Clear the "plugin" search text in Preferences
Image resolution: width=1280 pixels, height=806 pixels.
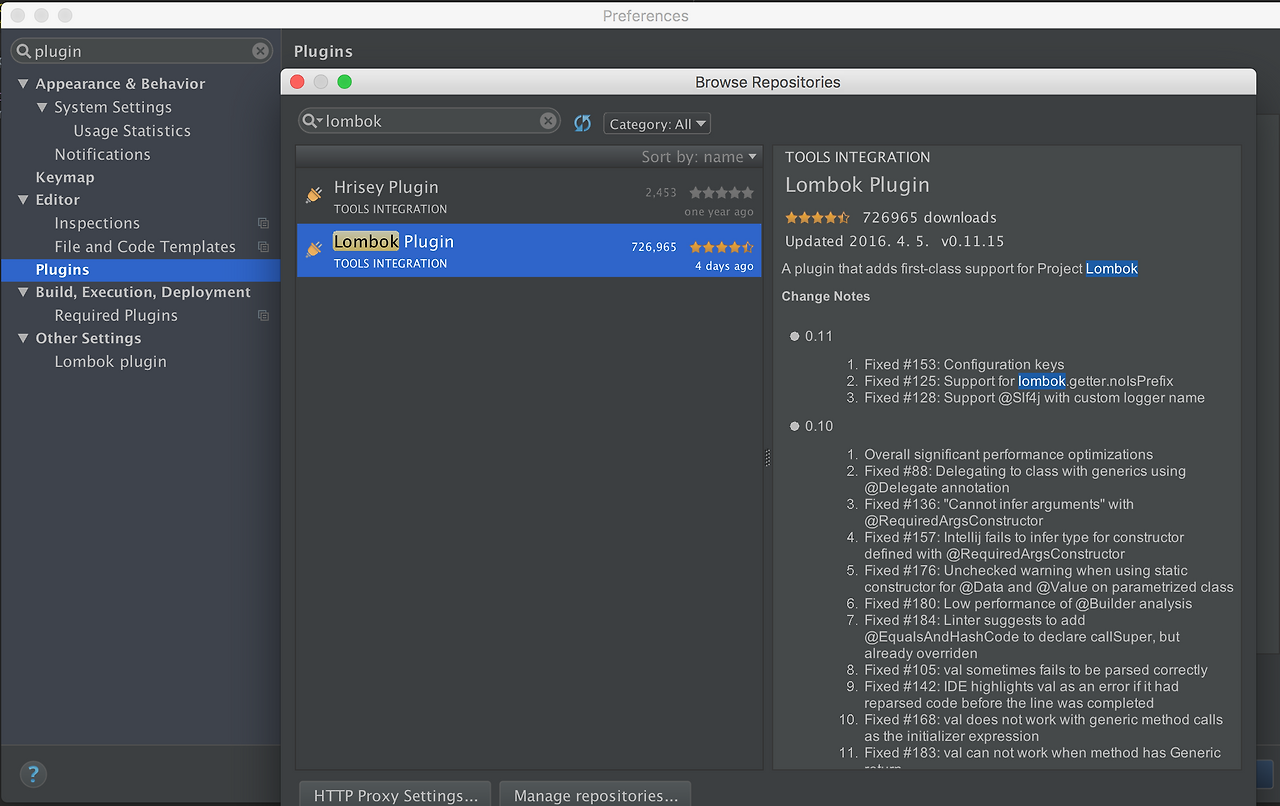[x=260, y=51]
